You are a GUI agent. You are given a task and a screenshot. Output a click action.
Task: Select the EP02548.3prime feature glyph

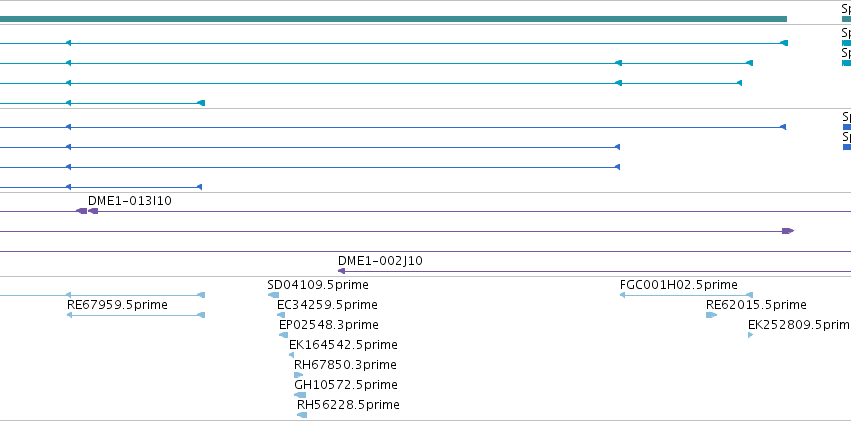(x=283, y=335)
